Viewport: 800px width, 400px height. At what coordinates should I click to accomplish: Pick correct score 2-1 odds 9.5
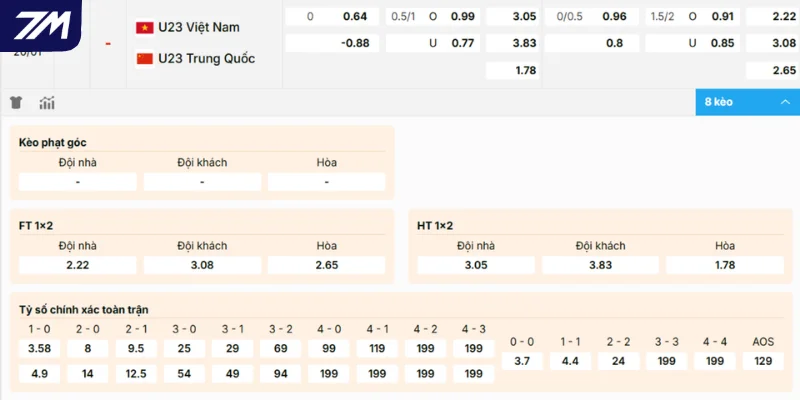pos(136,348)
